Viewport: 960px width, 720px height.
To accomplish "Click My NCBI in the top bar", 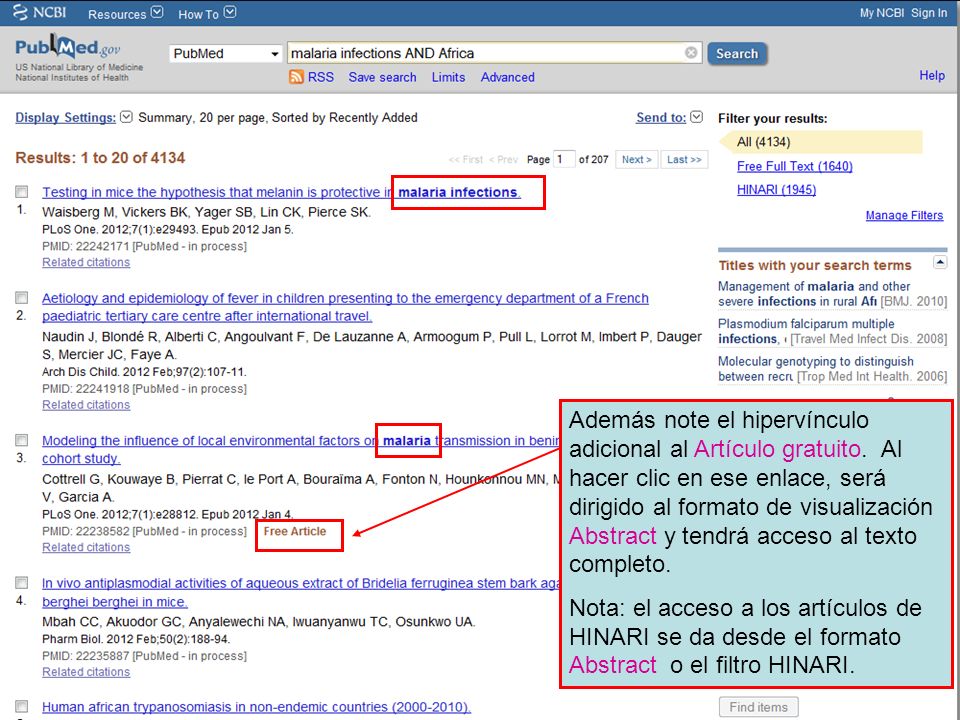I will coord(882,13).
